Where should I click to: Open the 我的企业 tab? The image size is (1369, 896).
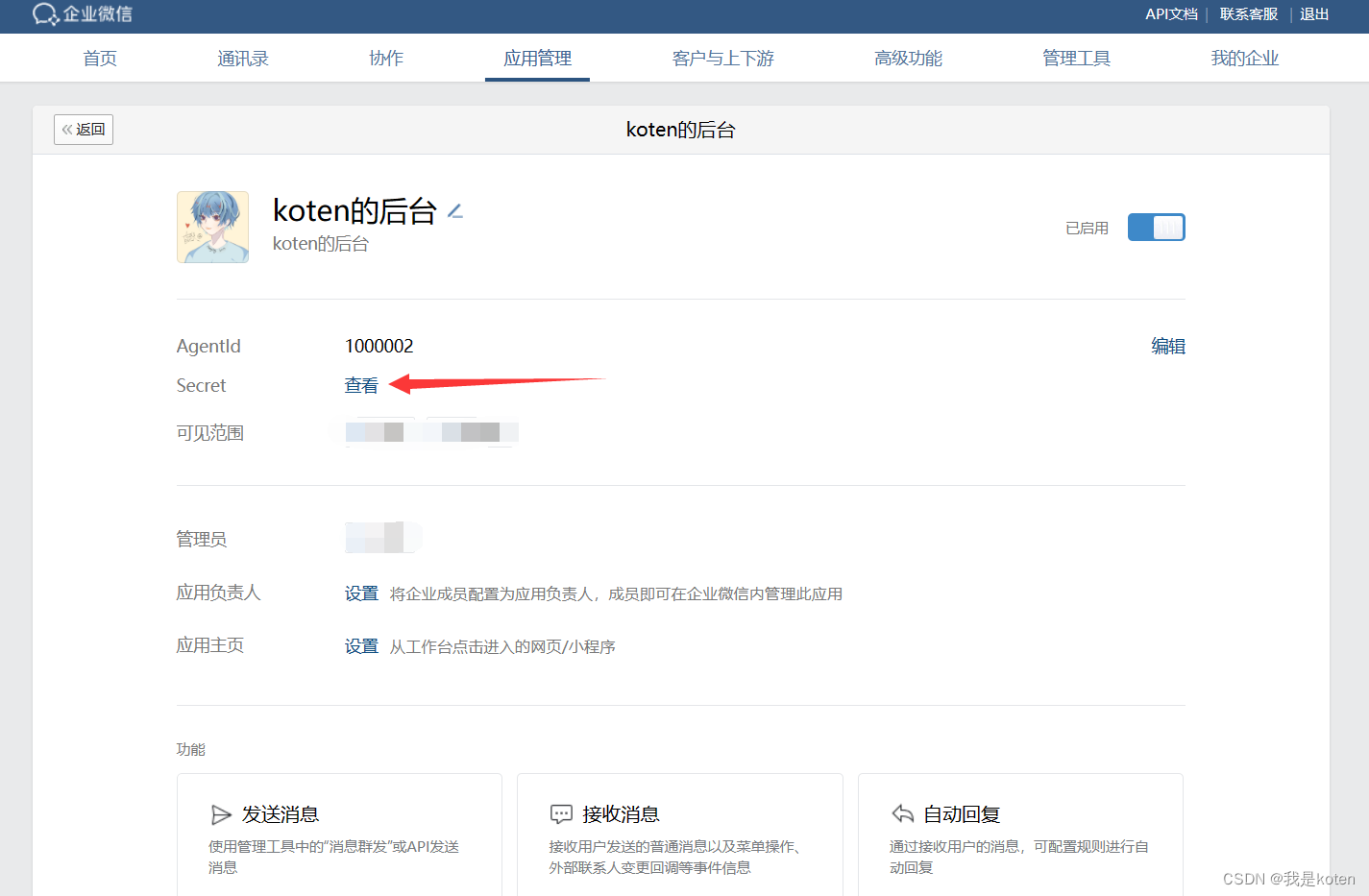1244,59
